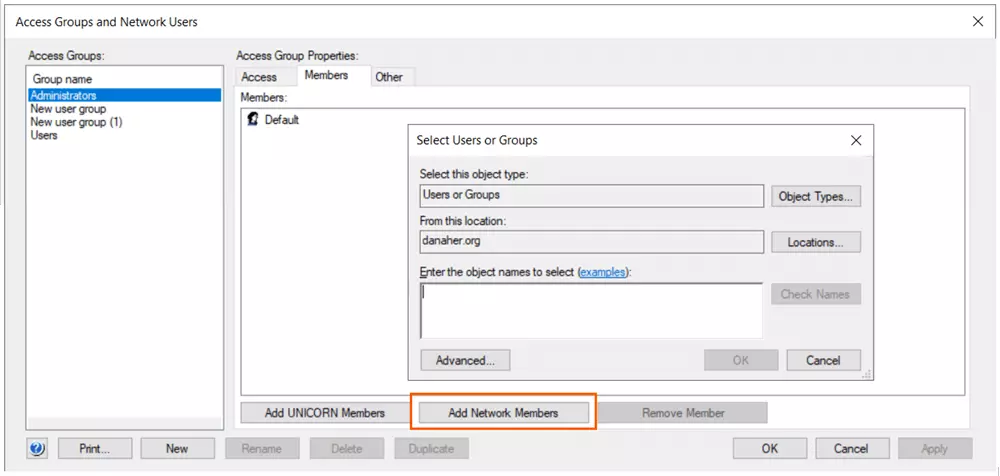This screenshot has width=1000, height=476.
Task: Click the examples hyperlink
Action: [x=606, y=272]
